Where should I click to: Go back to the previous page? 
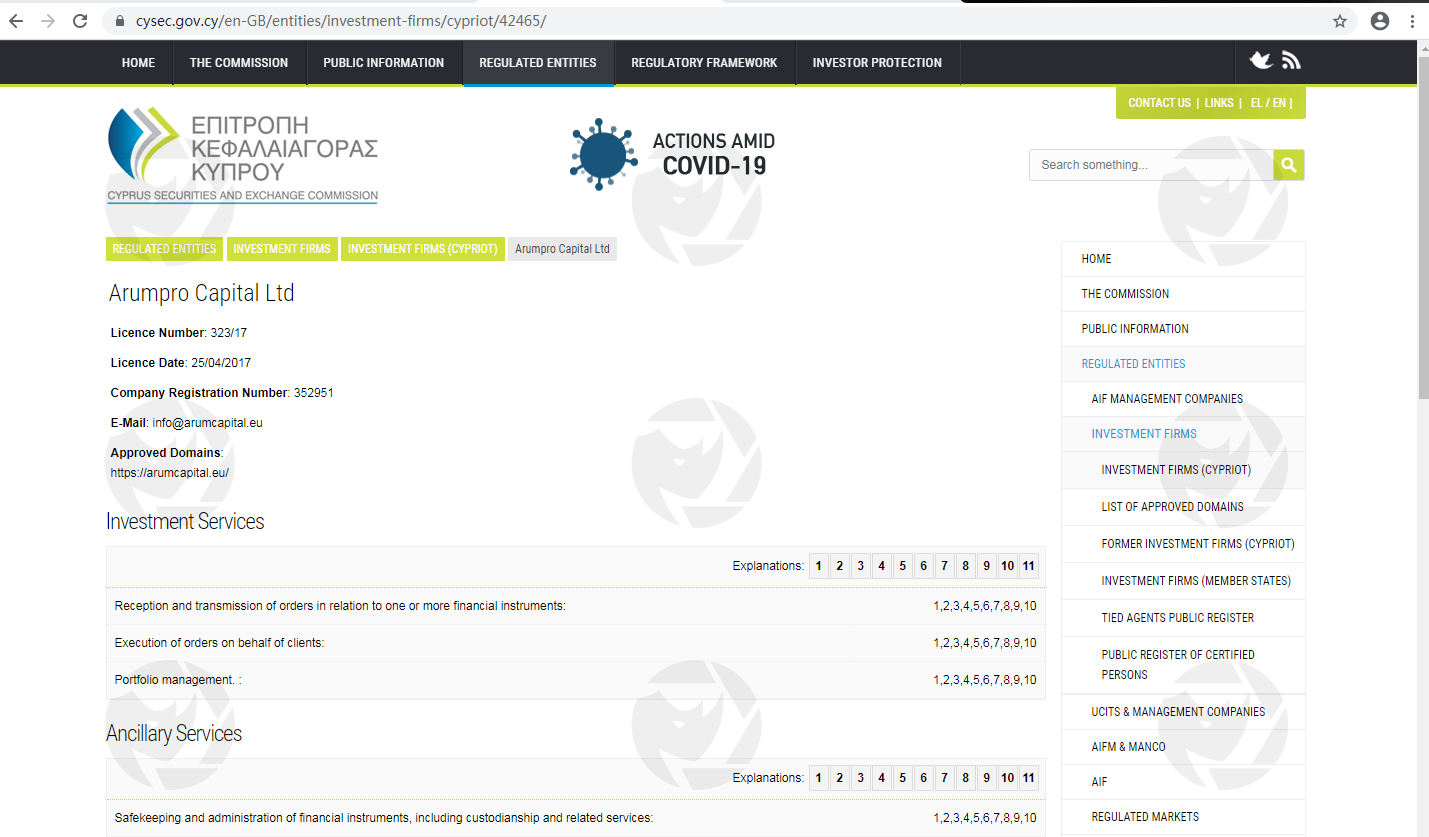click(x=16, y=21)
